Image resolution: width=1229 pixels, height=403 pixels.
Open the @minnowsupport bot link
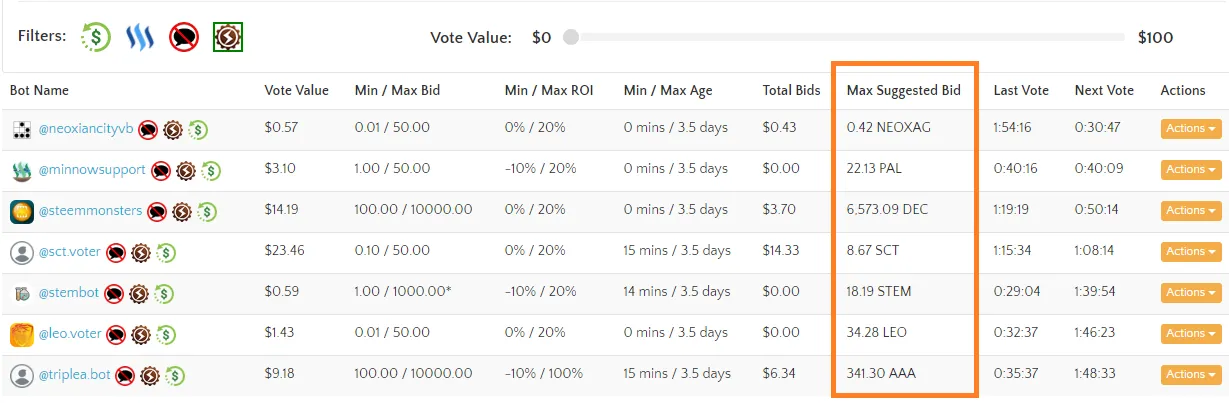pyautogui.click(x=92, y=170)
